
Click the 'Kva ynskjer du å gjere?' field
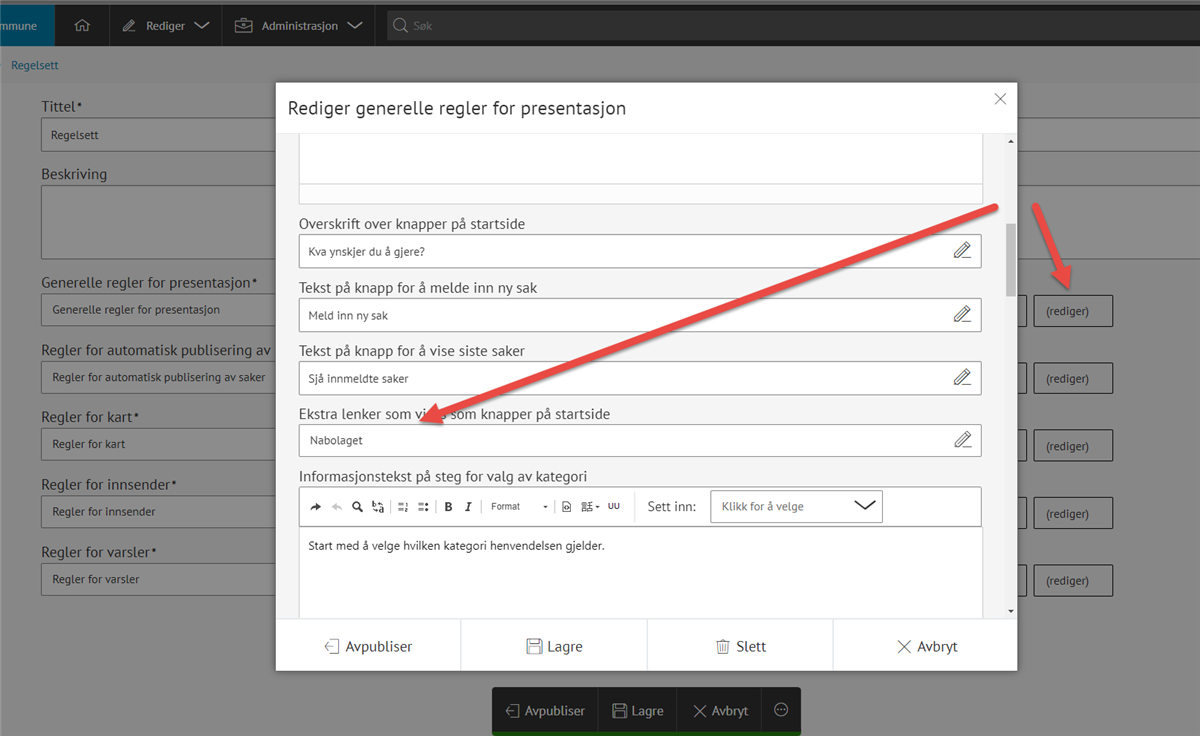coord(620,251)
